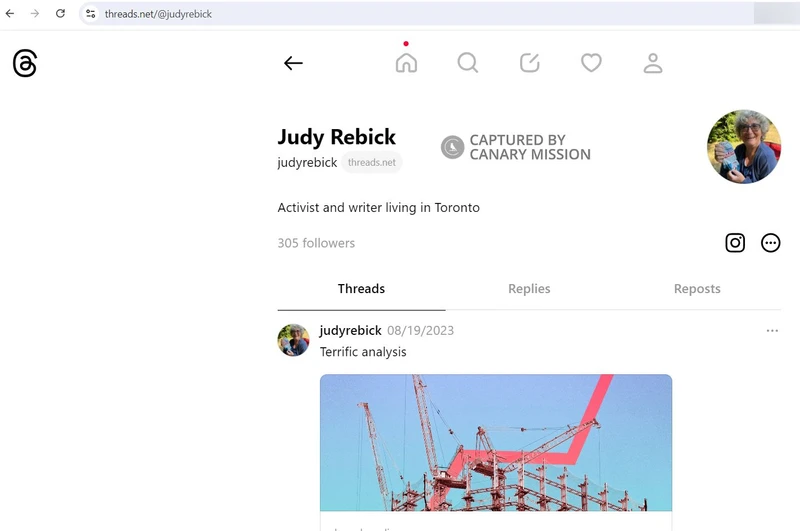Image resolution: width=800 pixels, height=531 pixels.
Task: Go back using the in-page back arrow
Action: click(293, 63)
